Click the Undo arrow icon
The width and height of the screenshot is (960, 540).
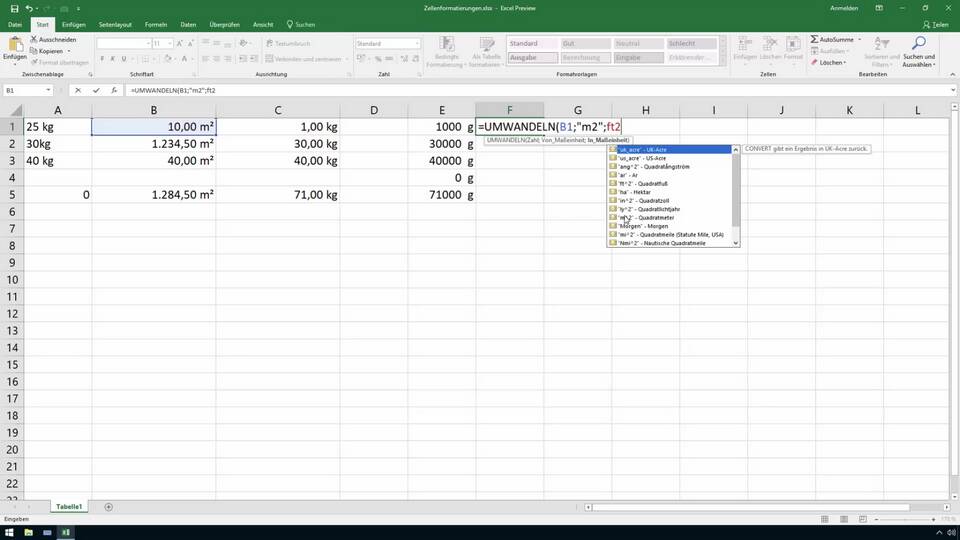[x=30, y=8]
